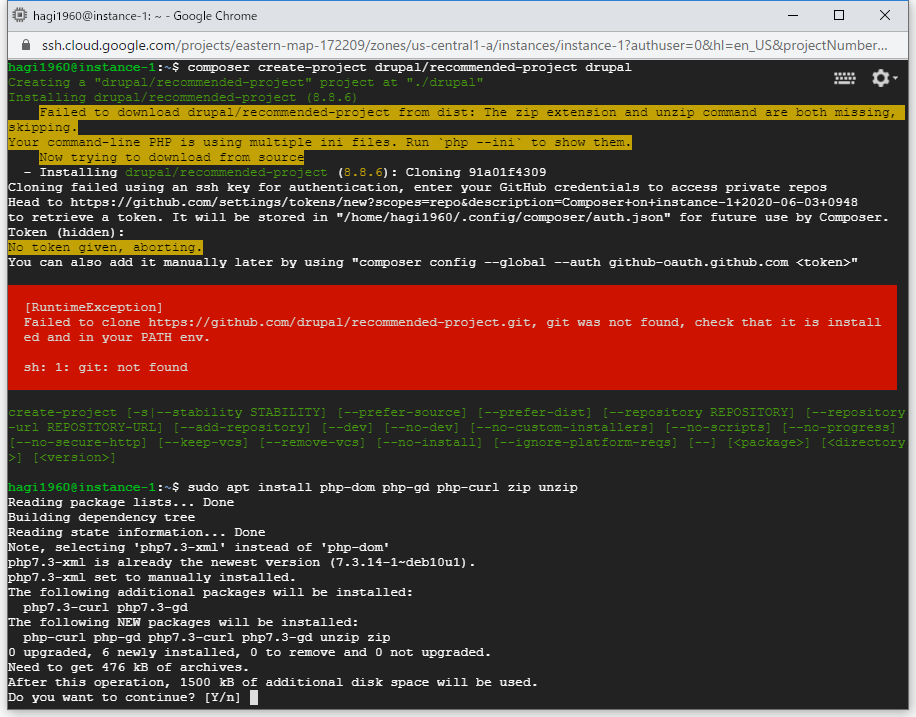The width and height of the screenshot is (916, 717).
Task: Click the 'sudo apt install' command text
Action: pos(383,487)
